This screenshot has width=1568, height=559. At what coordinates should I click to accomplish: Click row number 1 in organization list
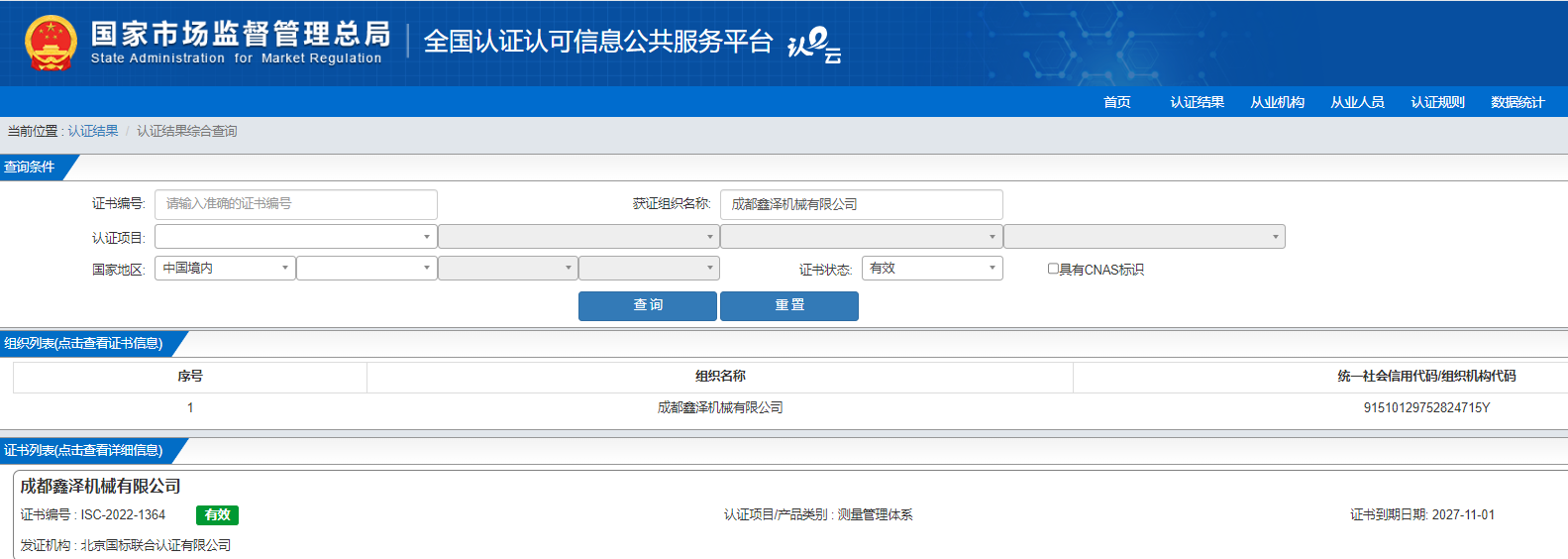coord(190,407)
